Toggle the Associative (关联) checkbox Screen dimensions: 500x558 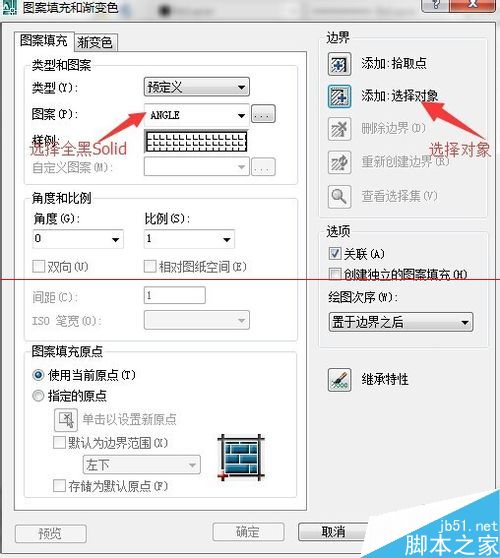pos(335,254)
